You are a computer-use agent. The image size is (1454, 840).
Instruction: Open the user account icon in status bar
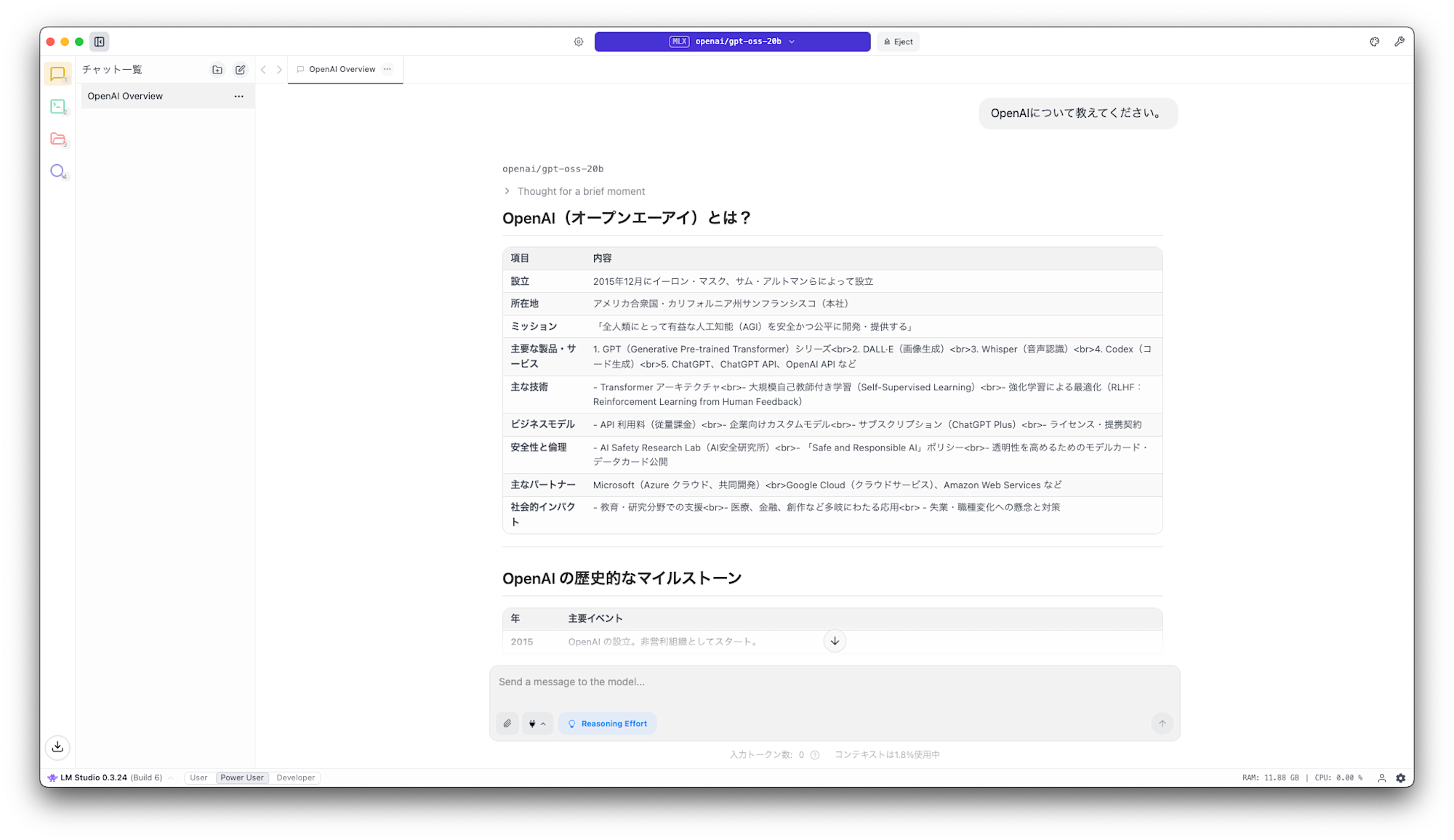1382,778
